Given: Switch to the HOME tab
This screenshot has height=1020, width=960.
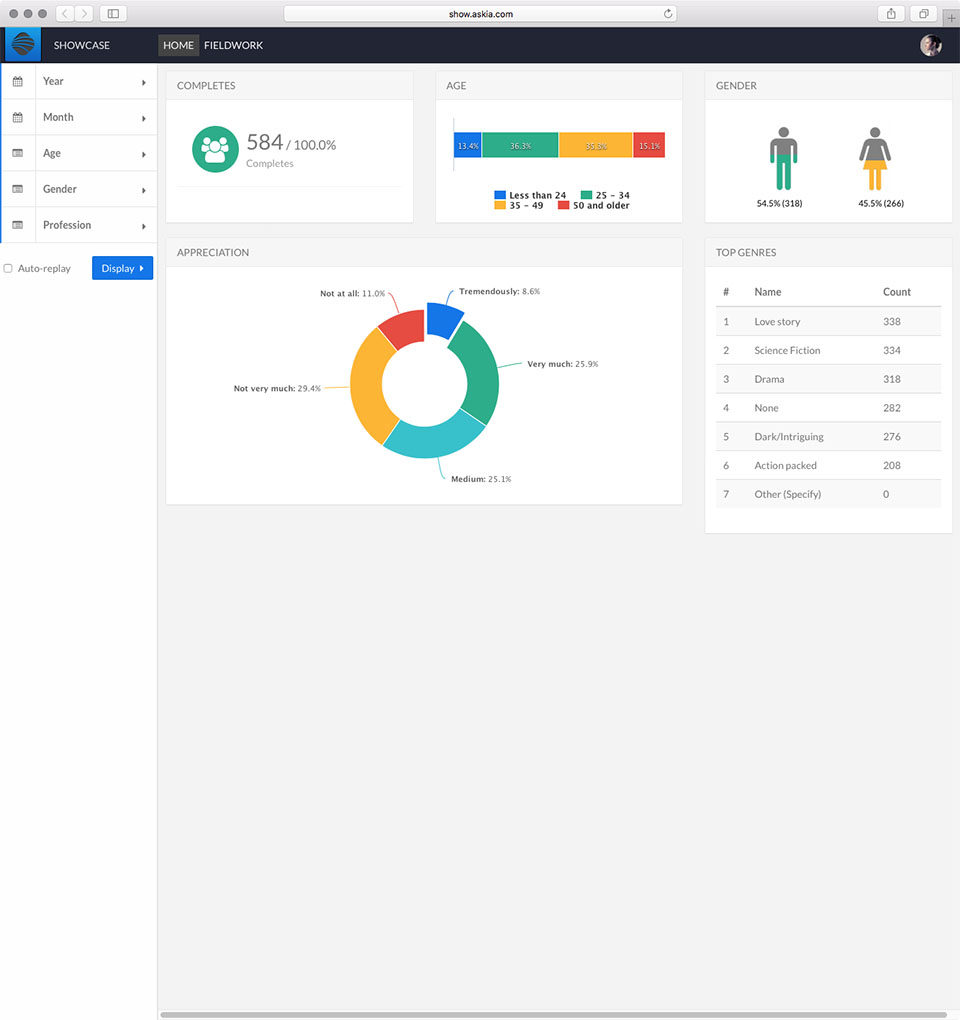Looking at the screenshot, I should tap(178, 45).
